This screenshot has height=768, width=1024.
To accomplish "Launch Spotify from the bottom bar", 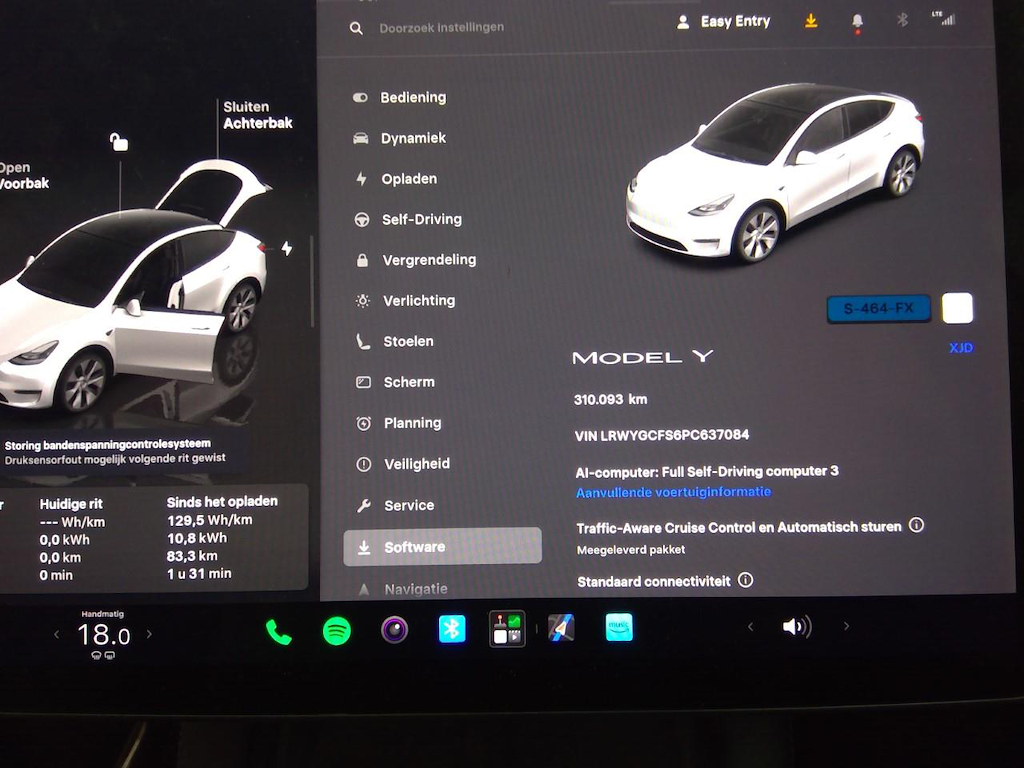I will pyautogui.click(x=337, y=631).
